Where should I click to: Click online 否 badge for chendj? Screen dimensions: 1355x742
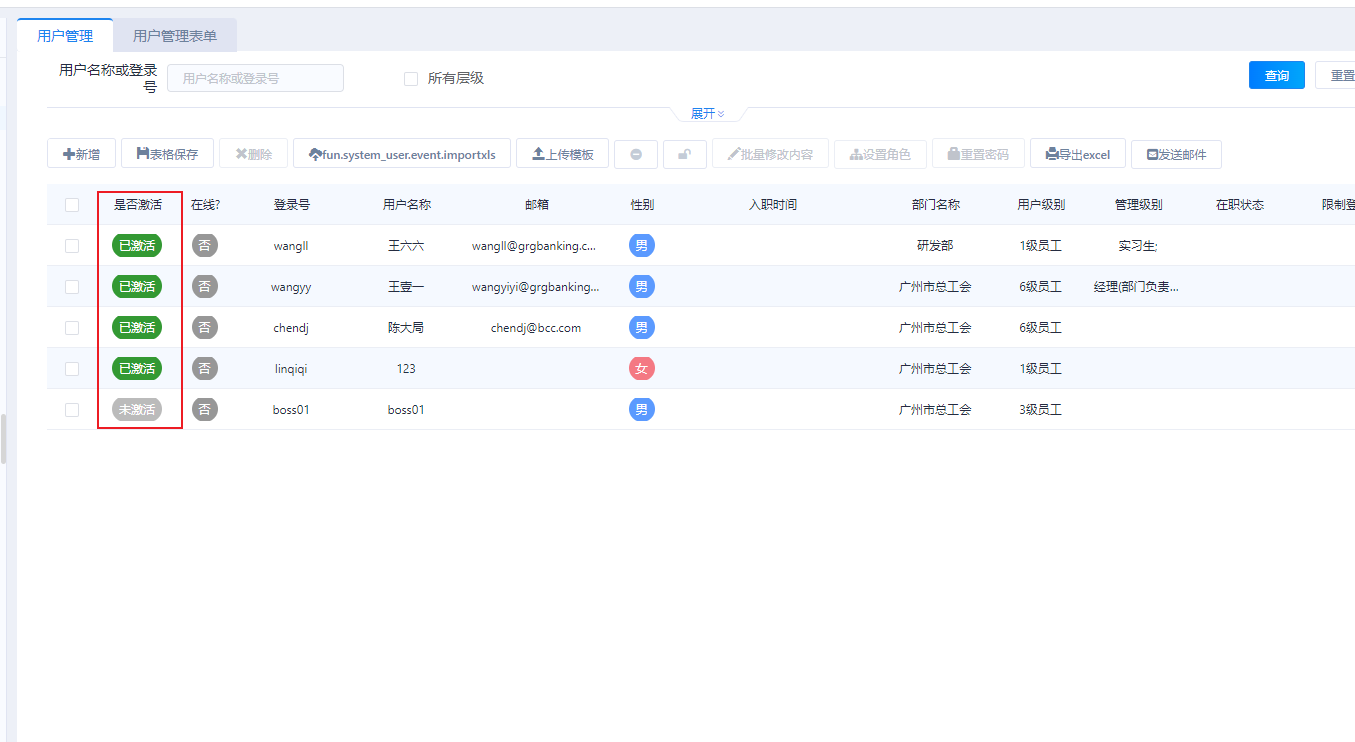coord(205,328)
